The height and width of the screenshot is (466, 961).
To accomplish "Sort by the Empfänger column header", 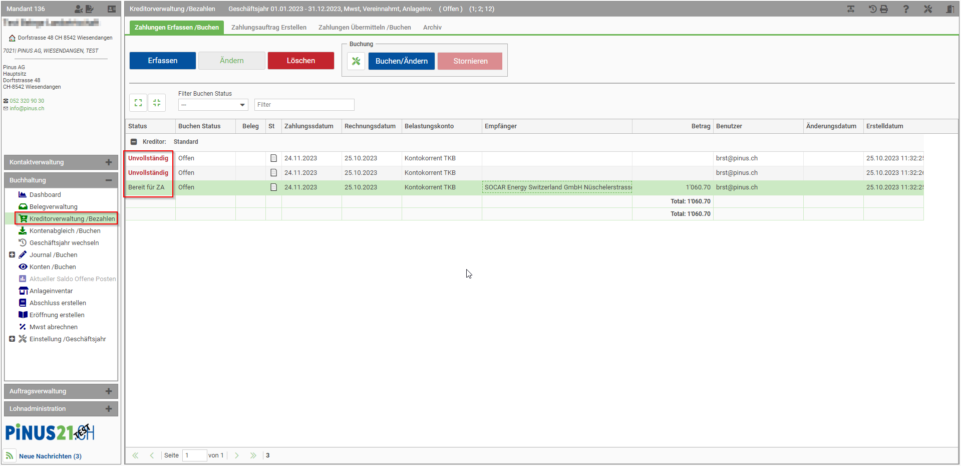I will [x=557, y=126].
